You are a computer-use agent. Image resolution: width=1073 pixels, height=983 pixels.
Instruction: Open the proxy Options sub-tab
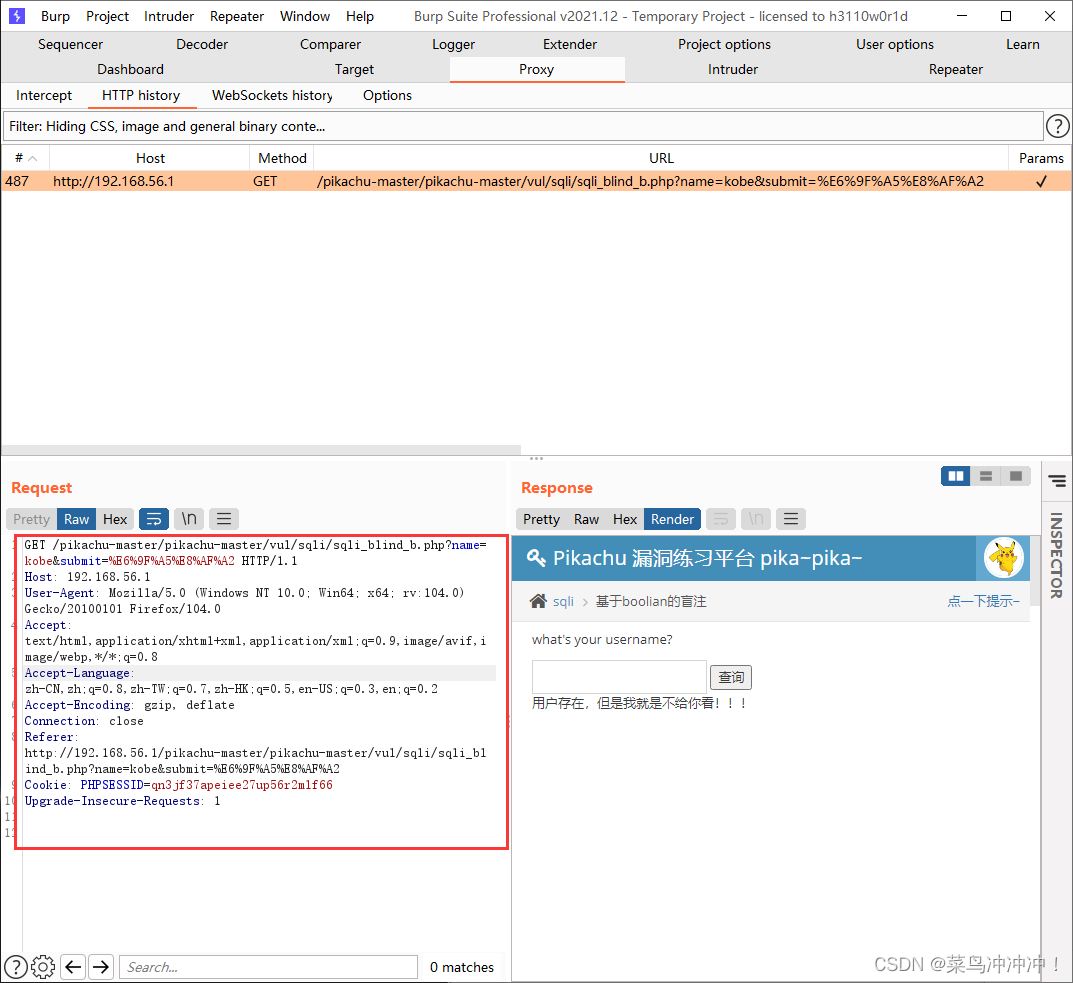pyautogui.click(x=387, y=95)
